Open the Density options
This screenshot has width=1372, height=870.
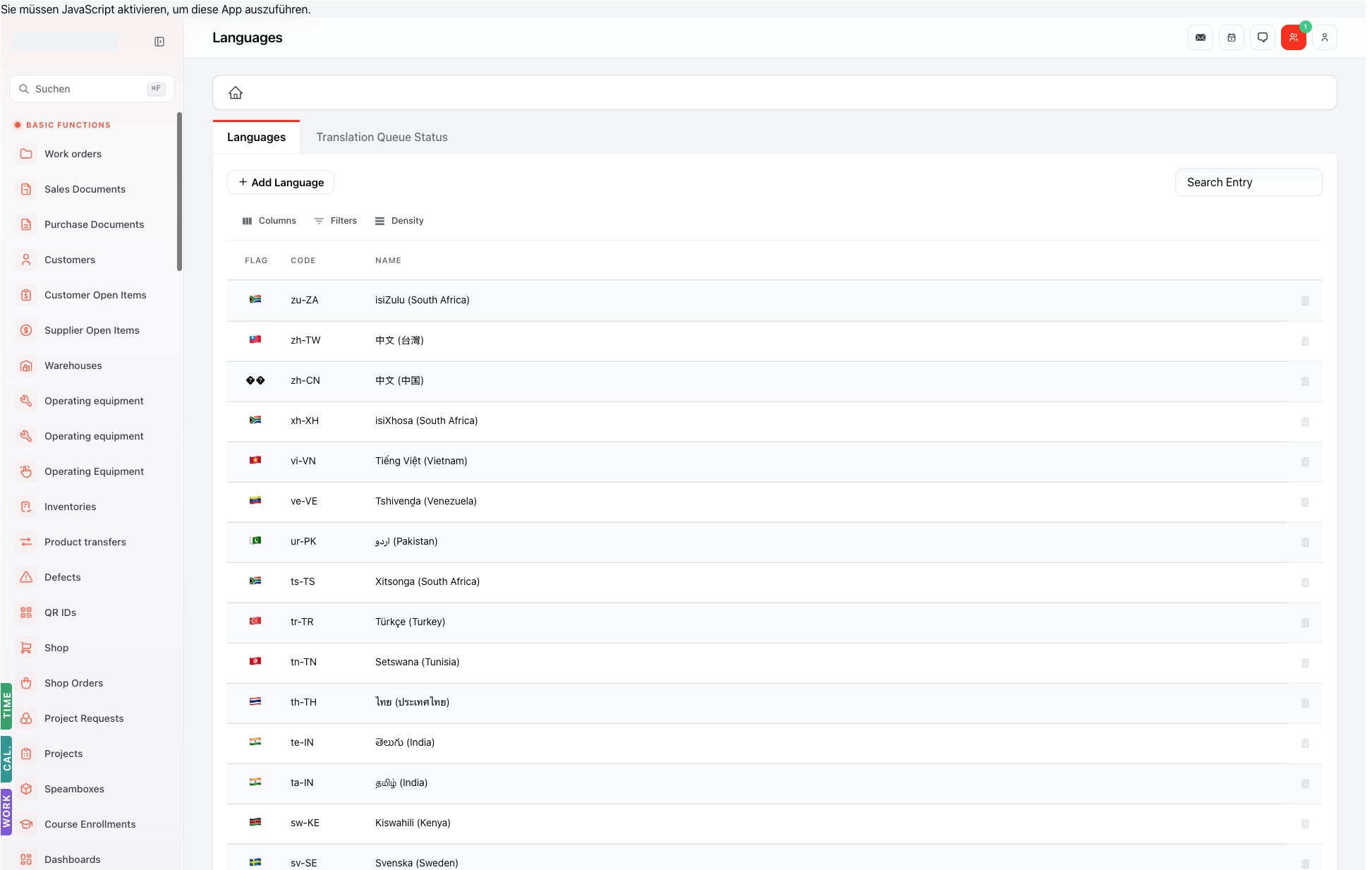399,221
